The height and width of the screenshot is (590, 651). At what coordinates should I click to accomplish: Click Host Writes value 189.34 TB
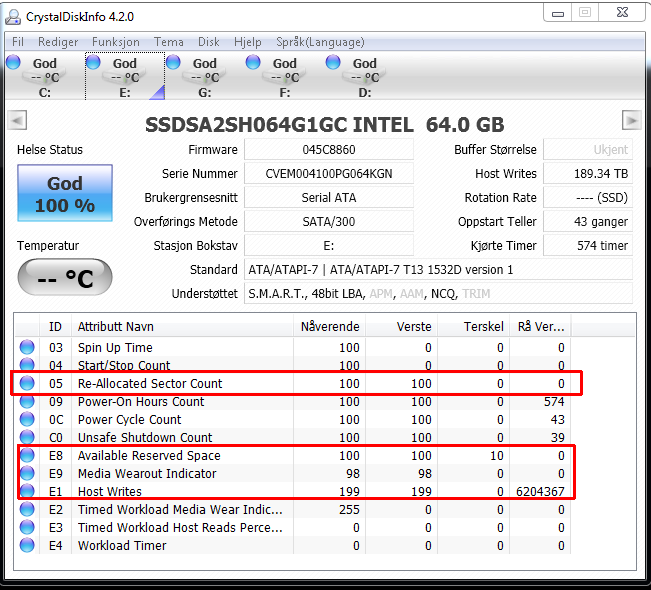click(x=588, y=174)
